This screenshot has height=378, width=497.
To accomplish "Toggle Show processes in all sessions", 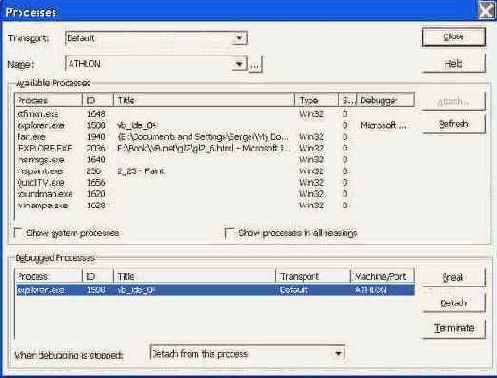I will click(x=230, y=233).
